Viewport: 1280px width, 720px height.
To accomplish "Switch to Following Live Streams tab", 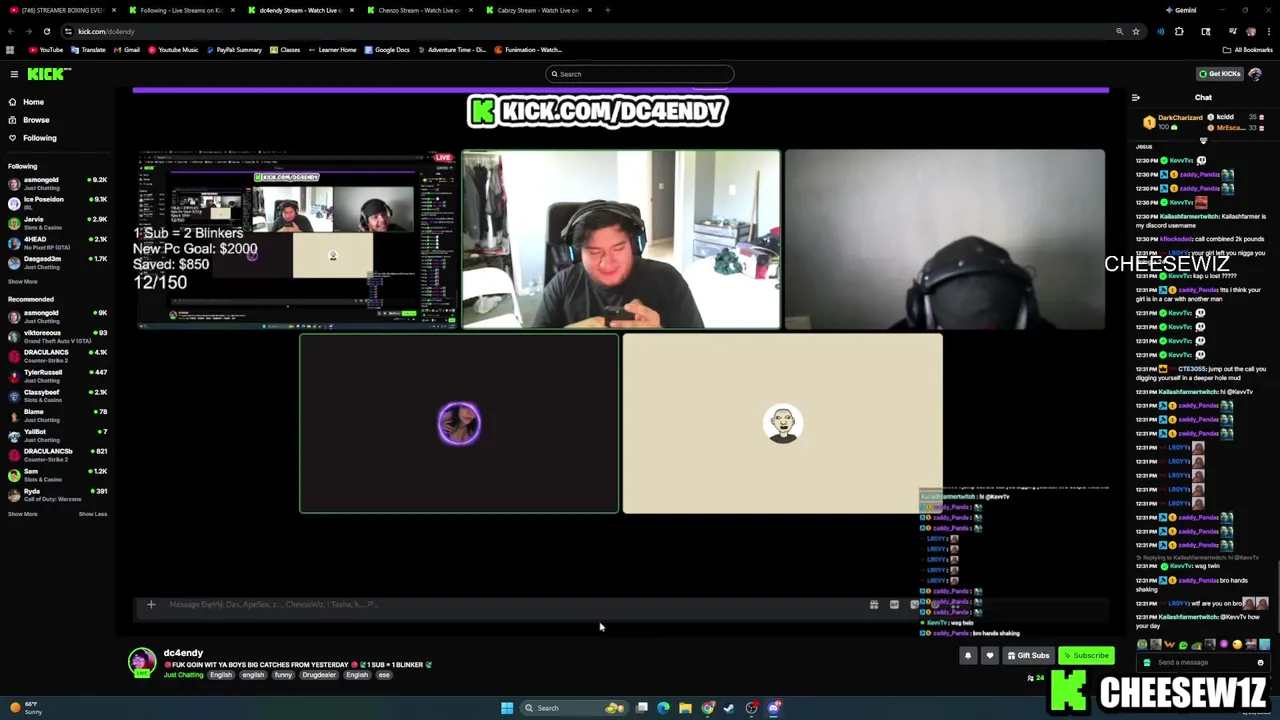I will 180,10.
